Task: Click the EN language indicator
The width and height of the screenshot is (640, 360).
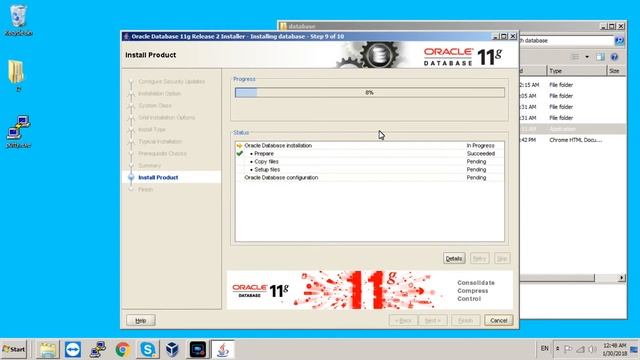Action: coord(544,349)
